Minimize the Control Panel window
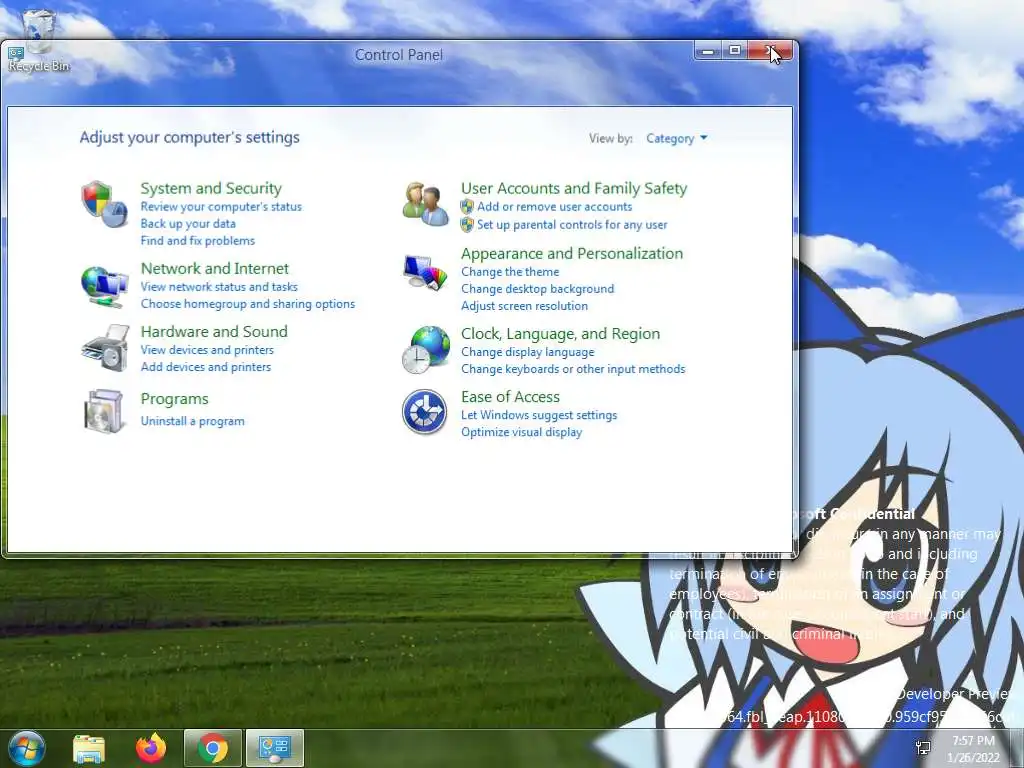Image resolution: width=1024 pixels, height=768 pixels. coord(708,51)
